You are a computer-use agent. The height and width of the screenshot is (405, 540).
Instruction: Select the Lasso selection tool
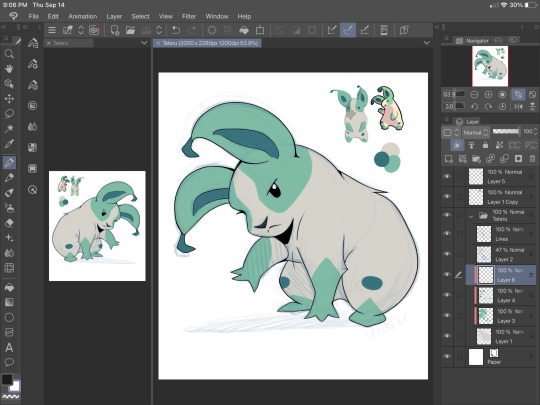tap(9, 114)
